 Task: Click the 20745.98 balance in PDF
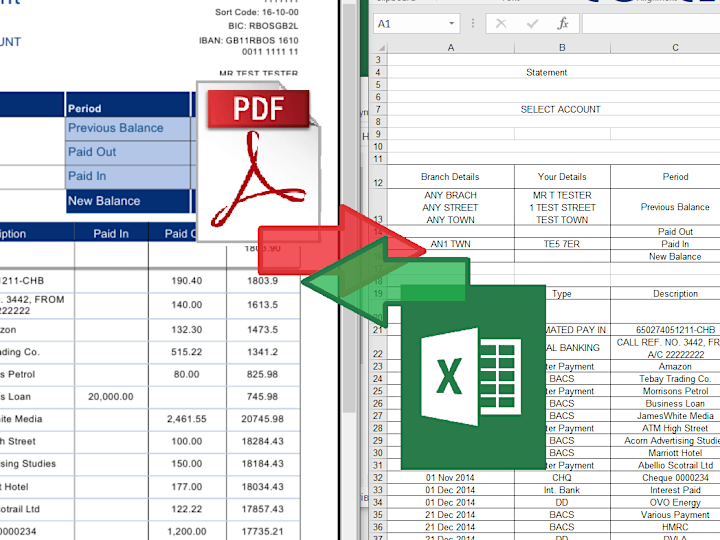click(x=263, y=419)
